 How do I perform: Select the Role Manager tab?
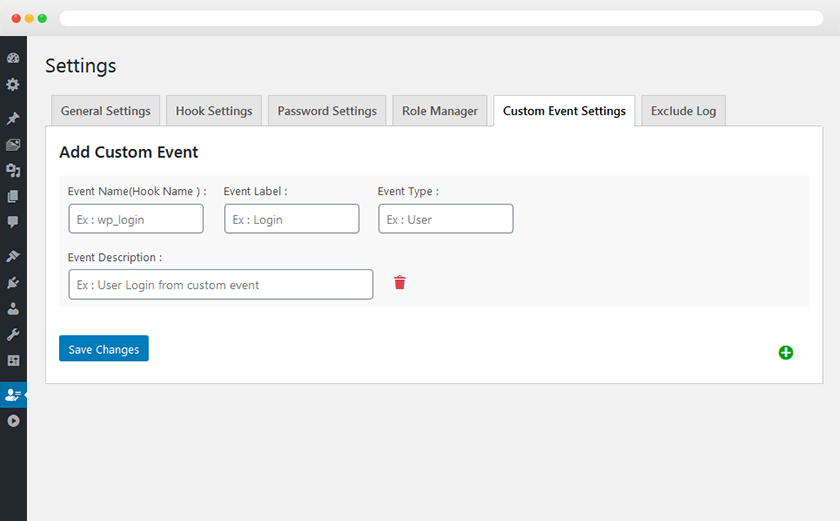pyautogui.click(x=440, y=111)
